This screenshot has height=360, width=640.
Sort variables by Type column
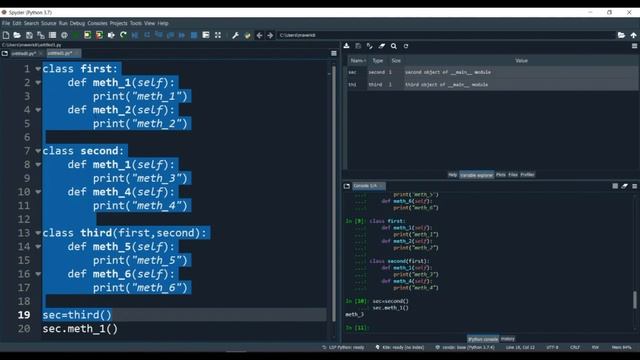coord(378,60)
